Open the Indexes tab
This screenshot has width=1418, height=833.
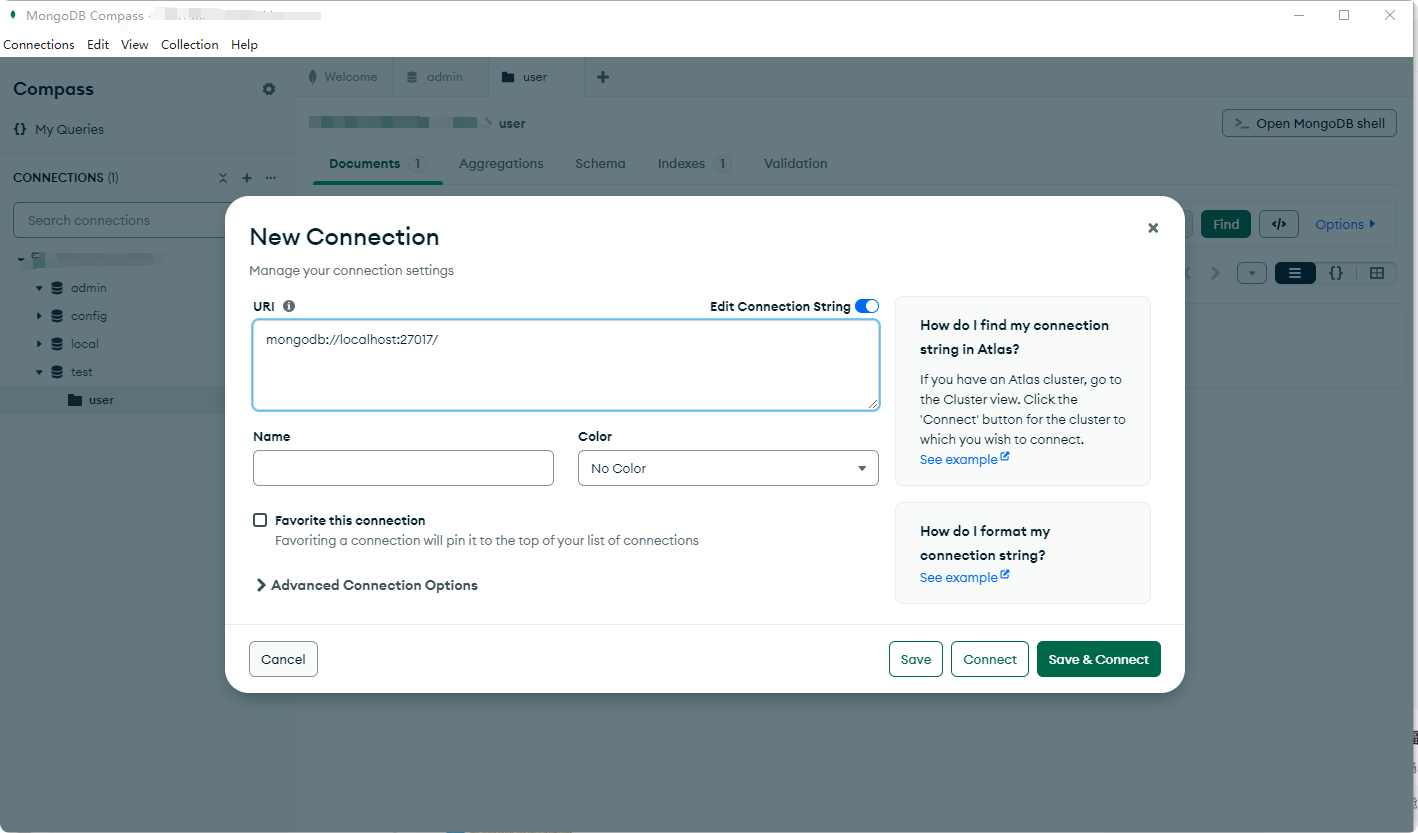coord(694,164)
